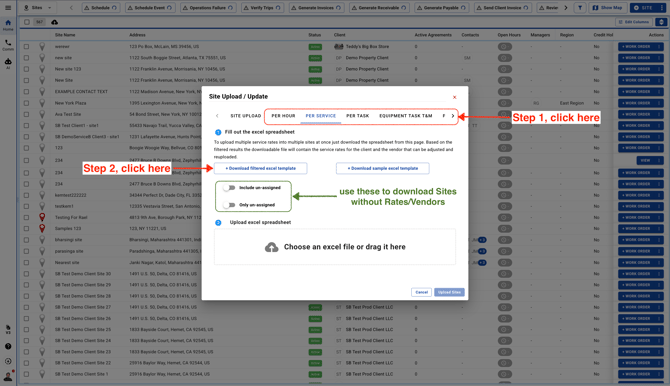Viewport: 670px width, 386px height.
Task: Check the box for new site row
Action: point(26,58)
